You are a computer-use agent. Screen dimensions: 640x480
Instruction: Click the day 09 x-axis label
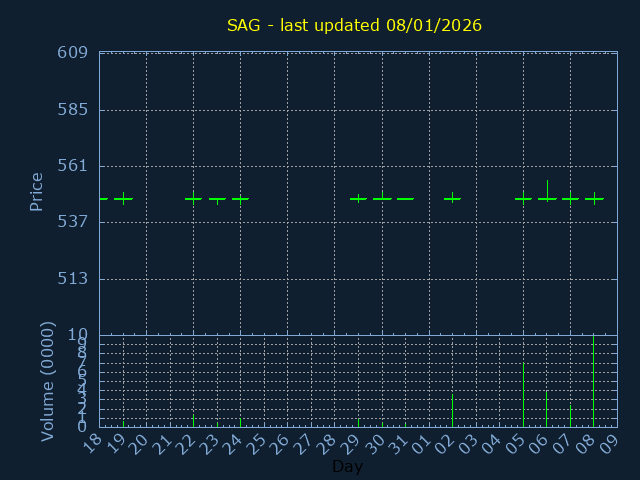click(x=606, y=444)
